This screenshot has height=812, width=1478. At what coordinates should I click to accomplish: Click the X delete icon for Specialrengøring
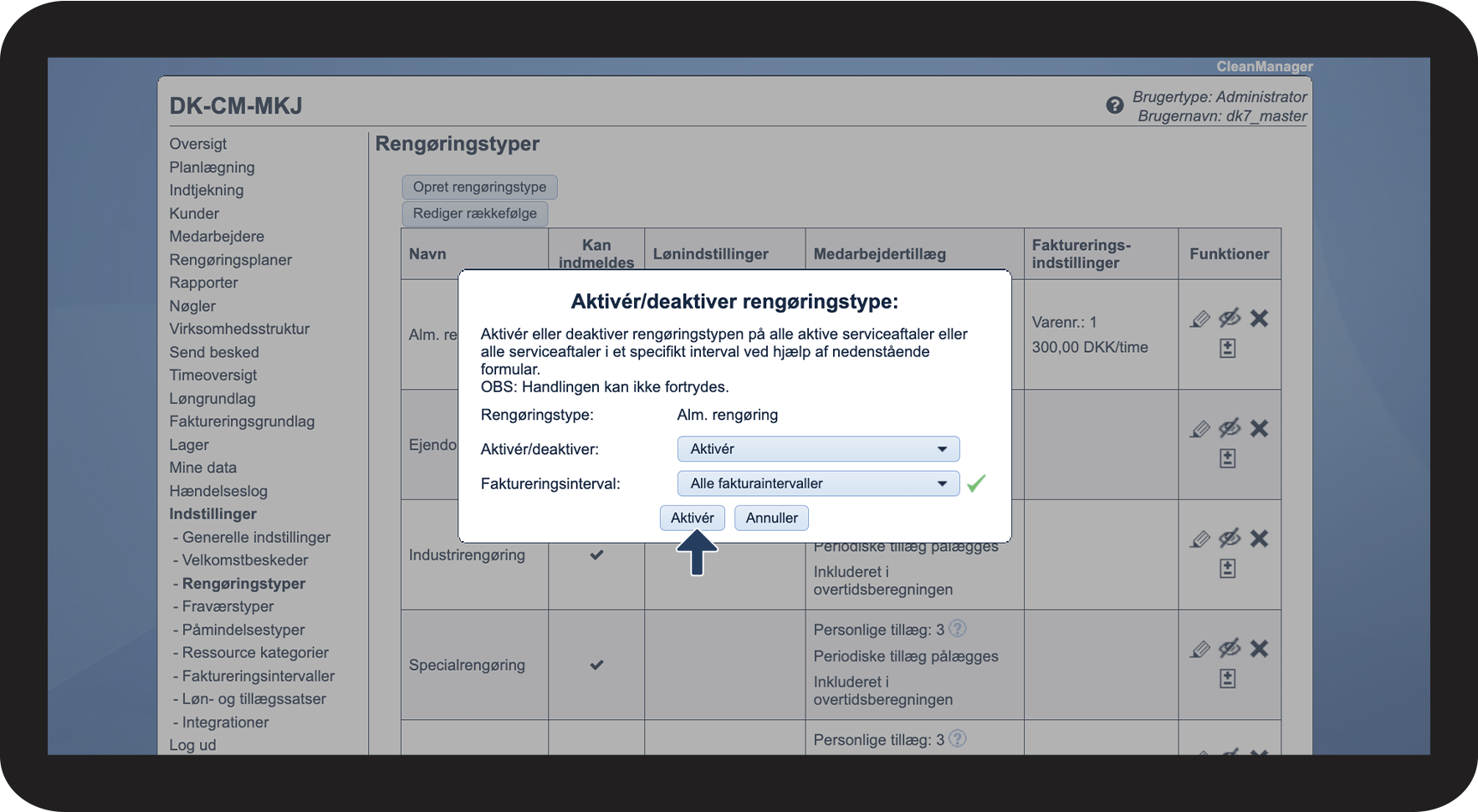point(1259,649)
